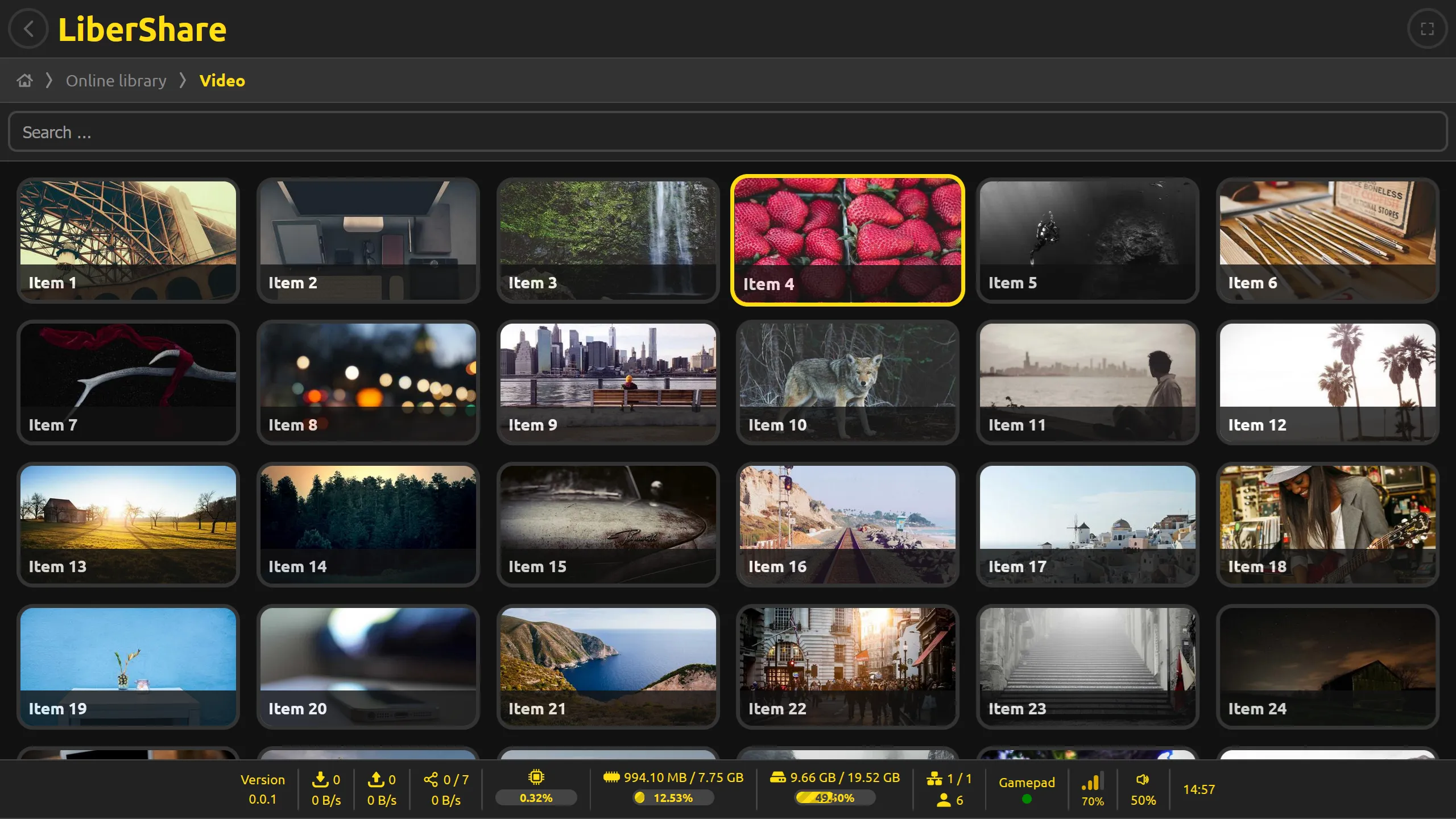Open Item 8 bokeh lights thumbnail
Viewport: 1456px width, 819px height.
tap(368, 382)
